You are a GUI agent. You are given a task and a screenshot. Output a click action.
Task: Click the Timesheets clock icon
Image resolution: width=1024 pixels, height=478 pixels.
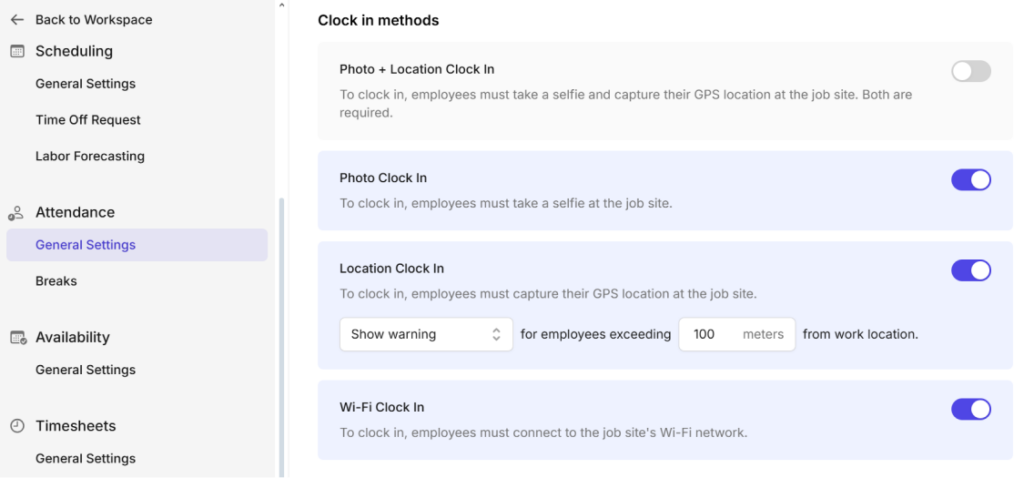(17, 426)
